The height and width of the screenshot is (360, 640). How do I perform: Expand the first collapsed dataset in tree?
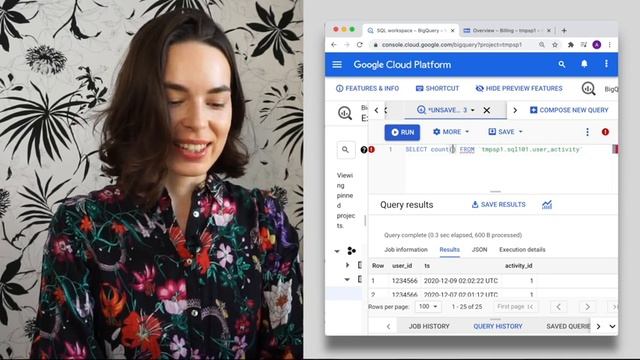pyautogui.click(x=347, y=265)
